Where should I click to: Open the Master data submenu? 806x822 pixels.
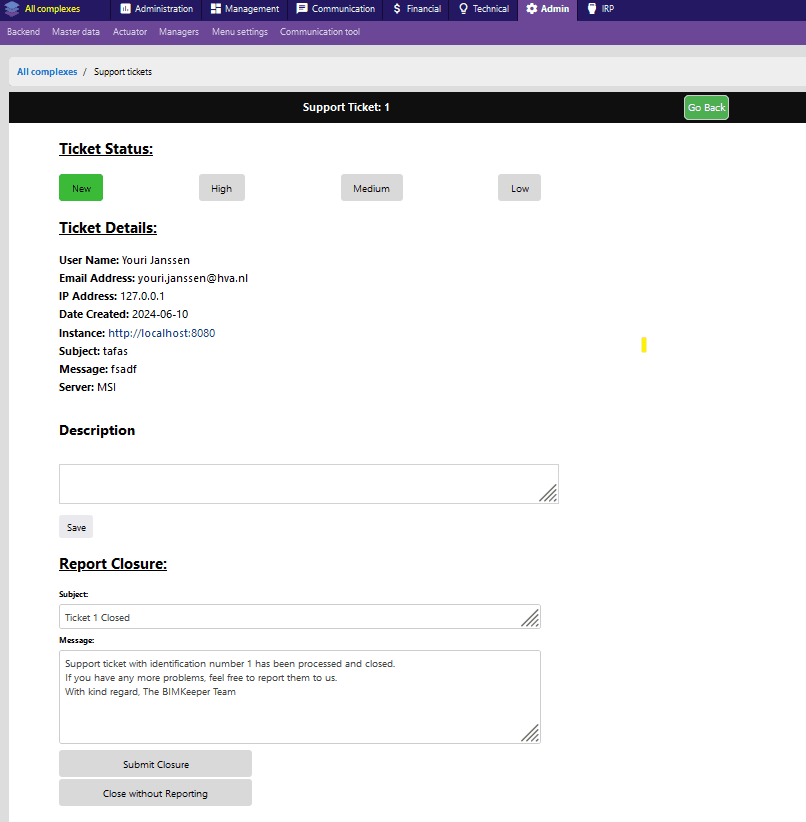(76, 32)
